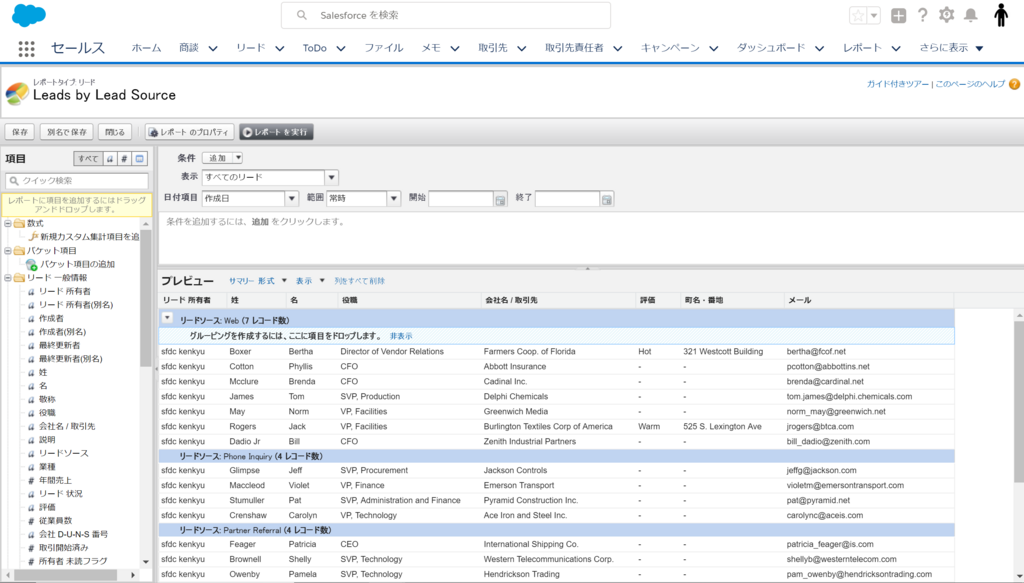
Task: Click 列をすべて削除 link
Action: [x=360, y=281]
